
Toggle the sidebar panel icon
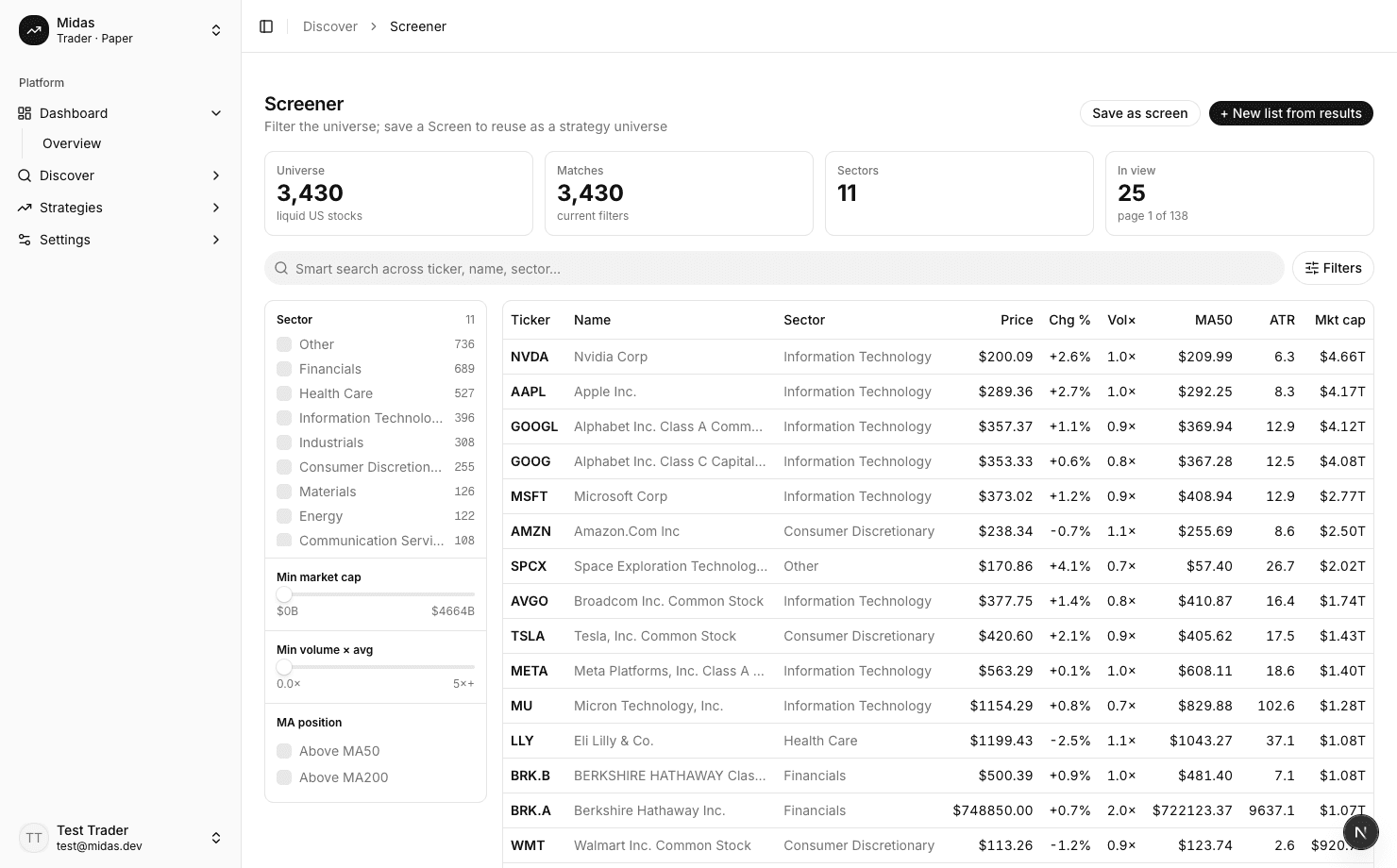266,26
